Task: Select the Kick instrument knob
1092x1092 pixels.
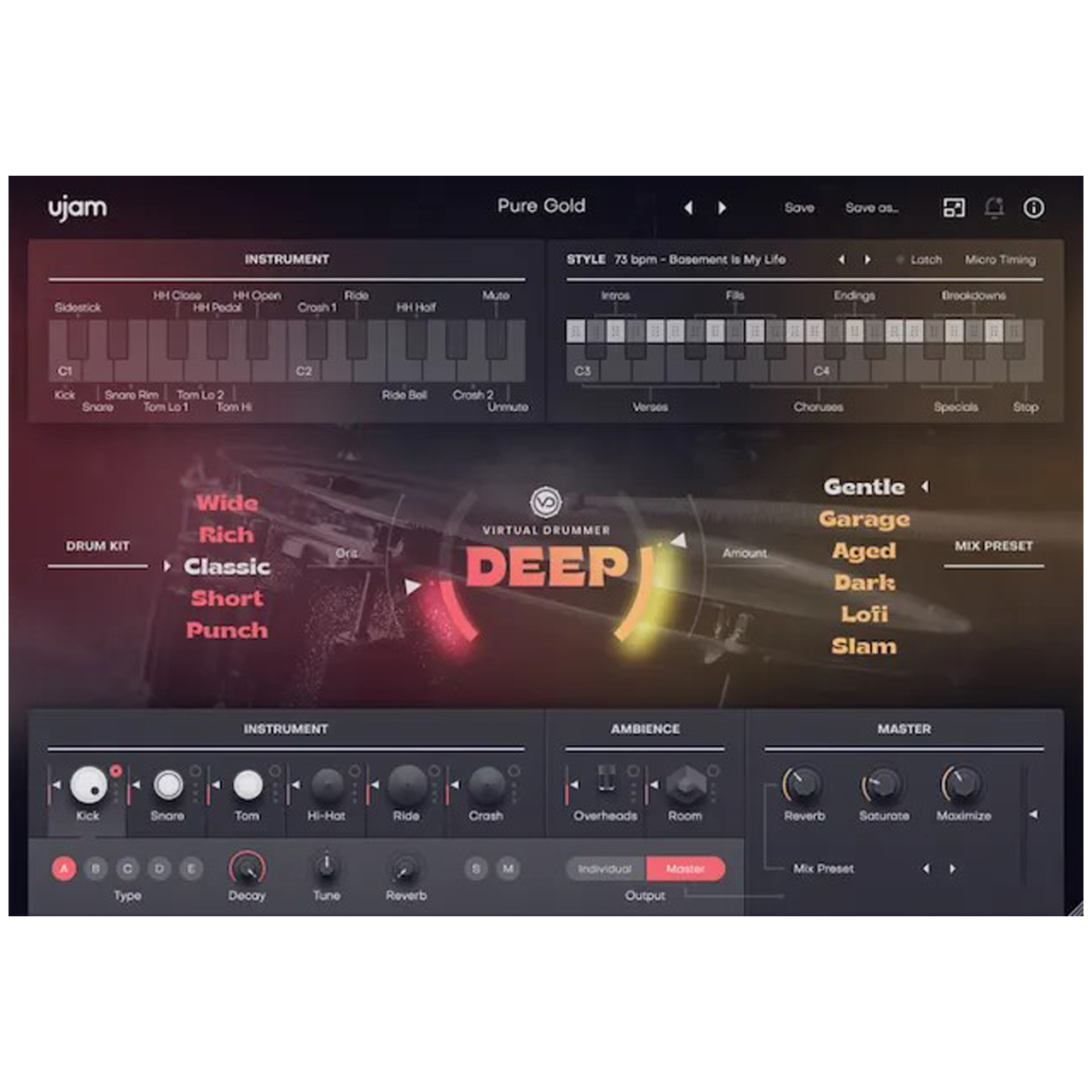Action: [89, 785]
